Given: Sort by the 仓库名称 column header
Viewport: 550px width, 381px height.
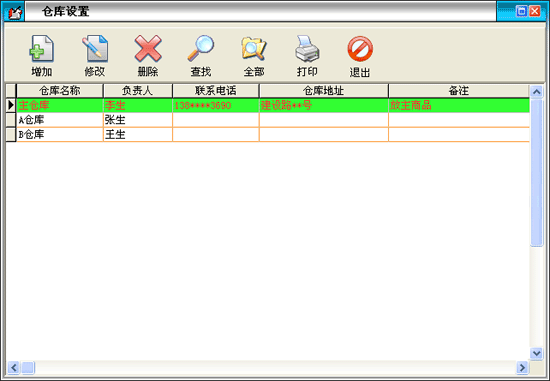Looking at the screenshot, I should click(60, 91).
